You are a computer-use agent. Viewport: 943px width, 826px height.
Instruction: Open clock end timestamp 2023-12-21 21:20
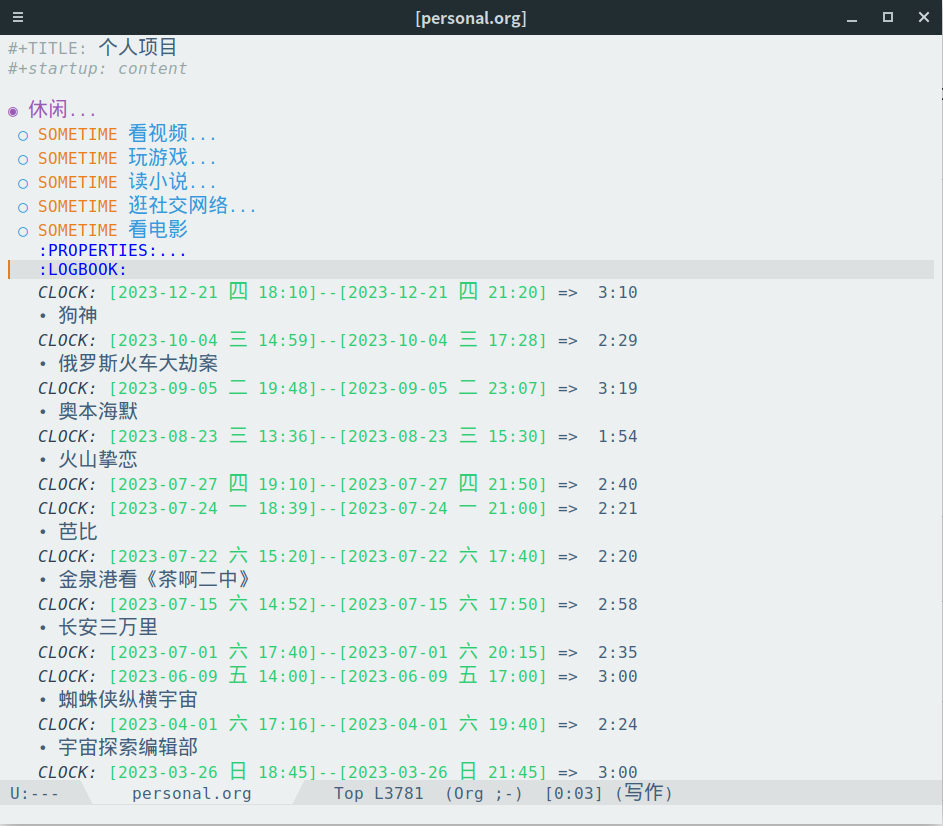pos(443,292)
